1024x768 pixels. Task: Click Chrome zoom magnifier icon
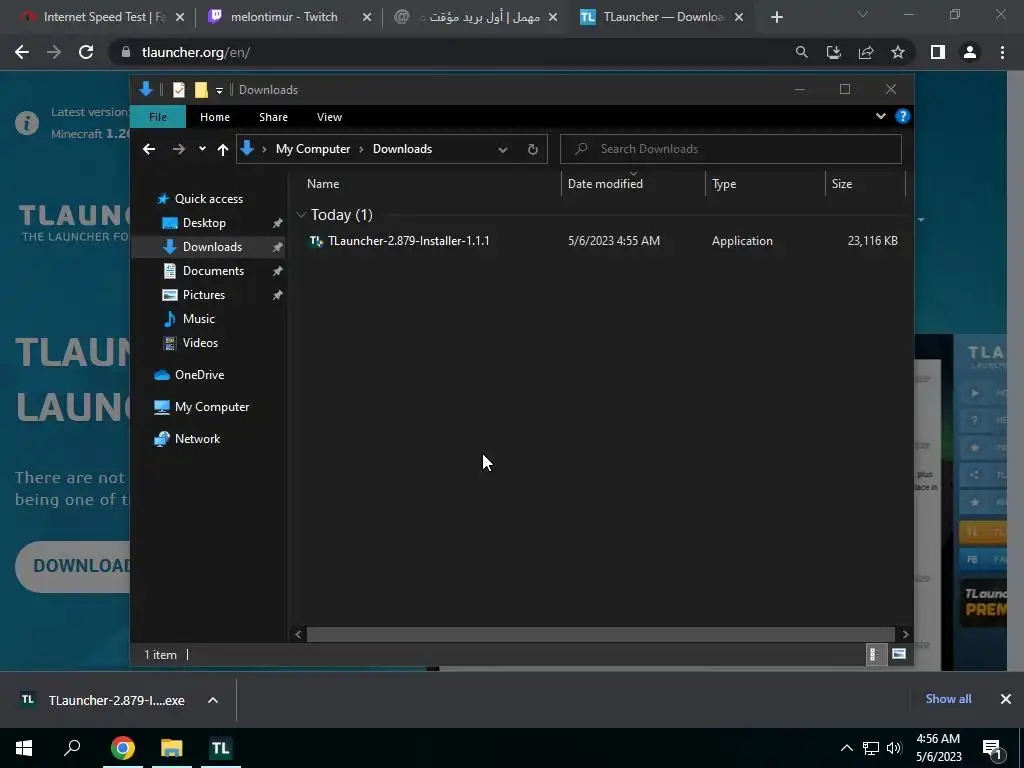point(801,52)
